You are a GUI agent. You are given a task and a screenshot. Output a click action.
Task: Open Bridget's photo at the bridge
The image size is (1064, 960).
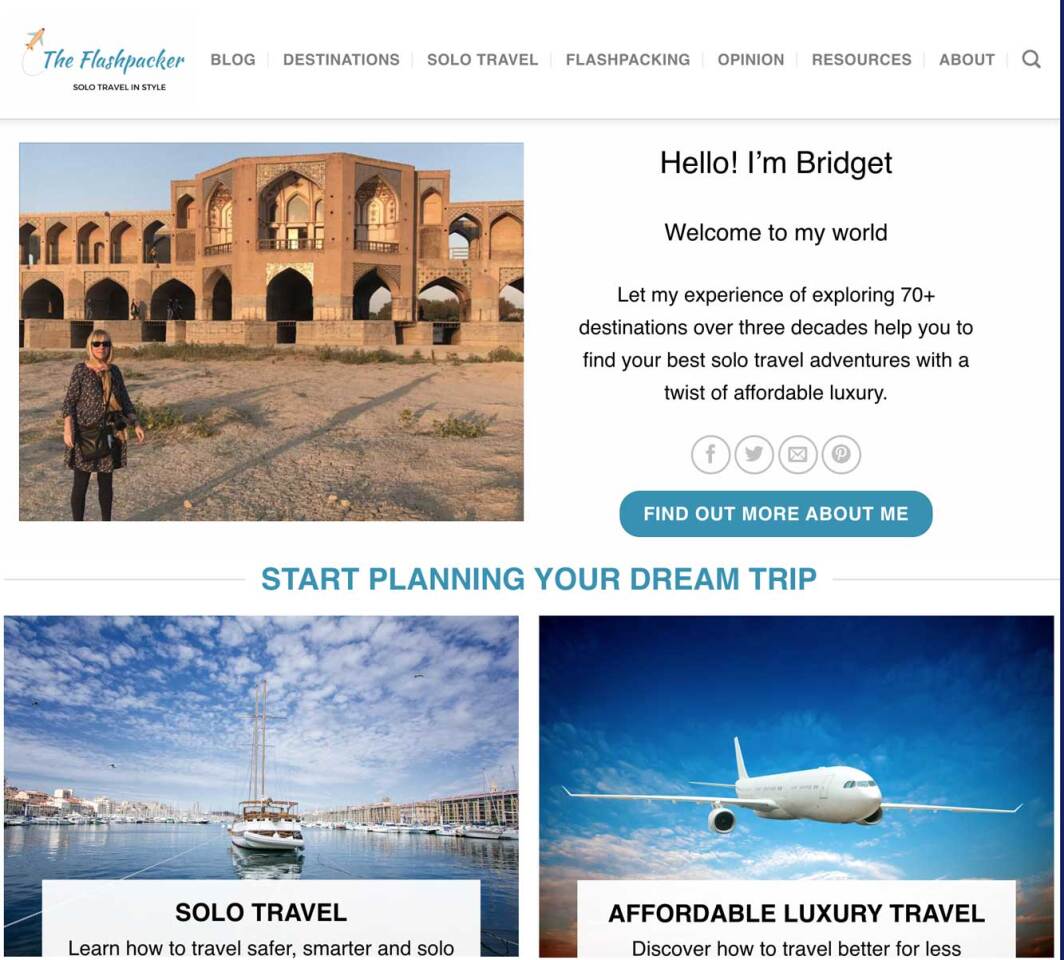coord(271,332)
